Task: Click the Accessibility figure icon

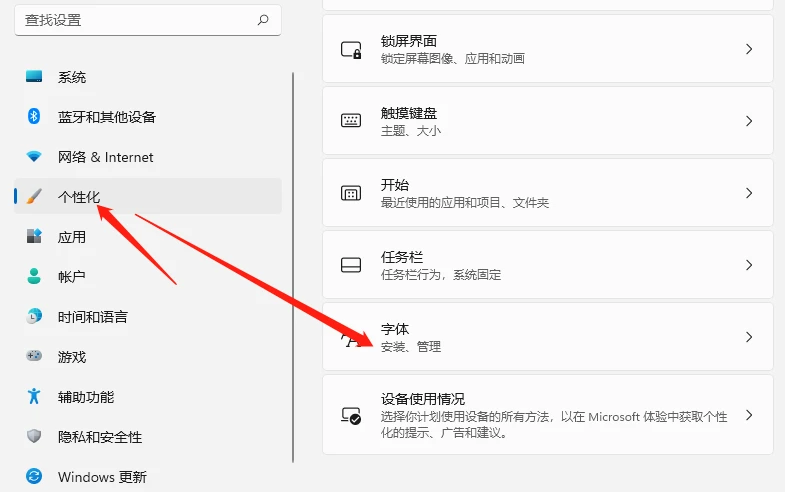Action: click(34, 397)
